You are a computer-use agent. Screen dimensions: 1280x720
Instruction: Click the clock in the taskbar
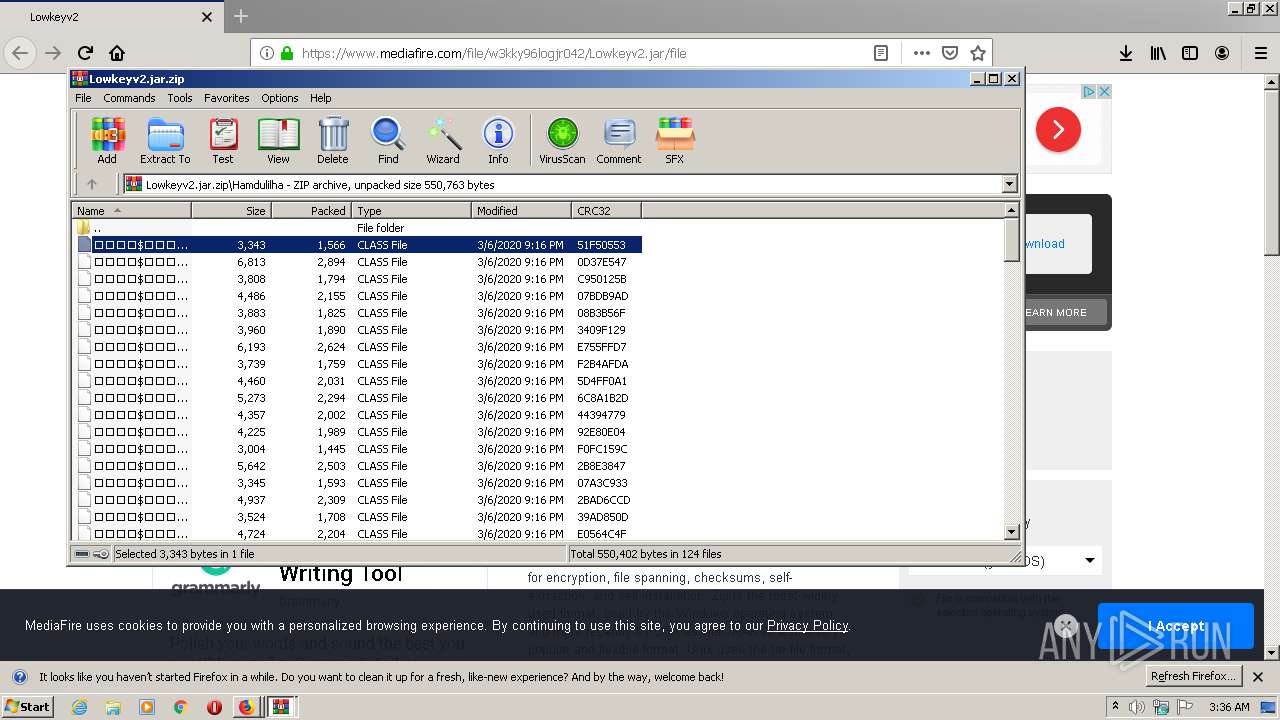[x=1229, y=707]
